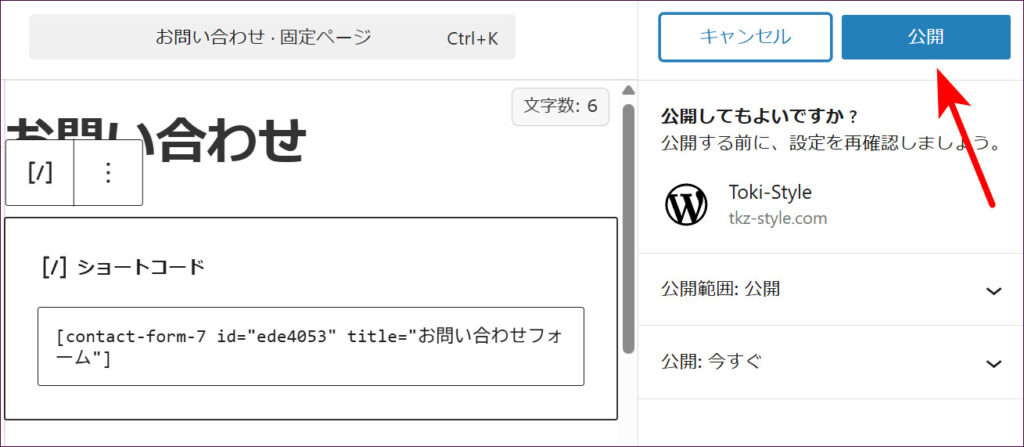This screenshot has width=1024, height=447.
Task: Open the three-dot block options menu
Action: (x=108, y=172)
